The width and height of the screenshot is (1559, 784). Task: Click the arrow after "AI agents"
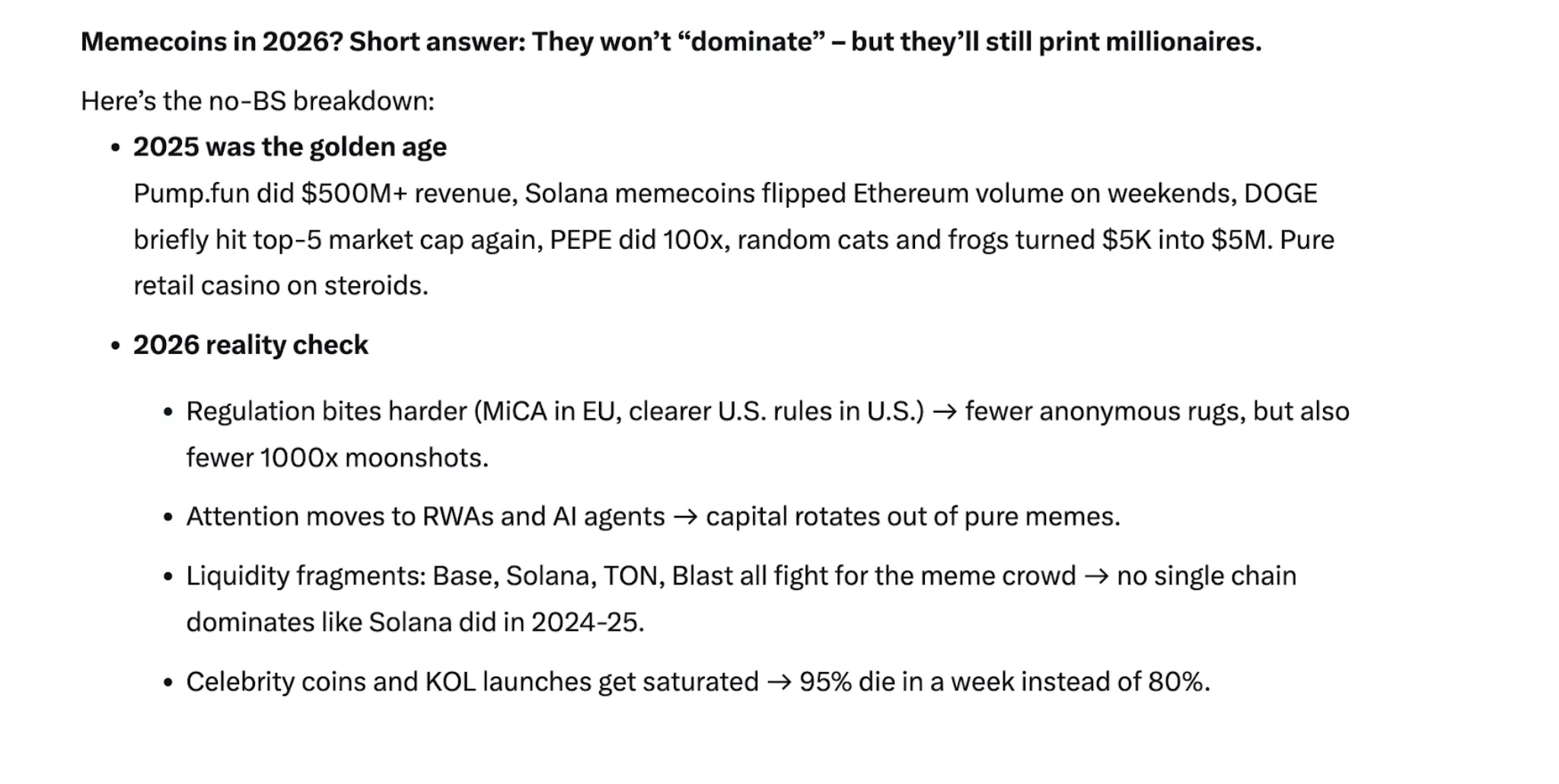685,517
